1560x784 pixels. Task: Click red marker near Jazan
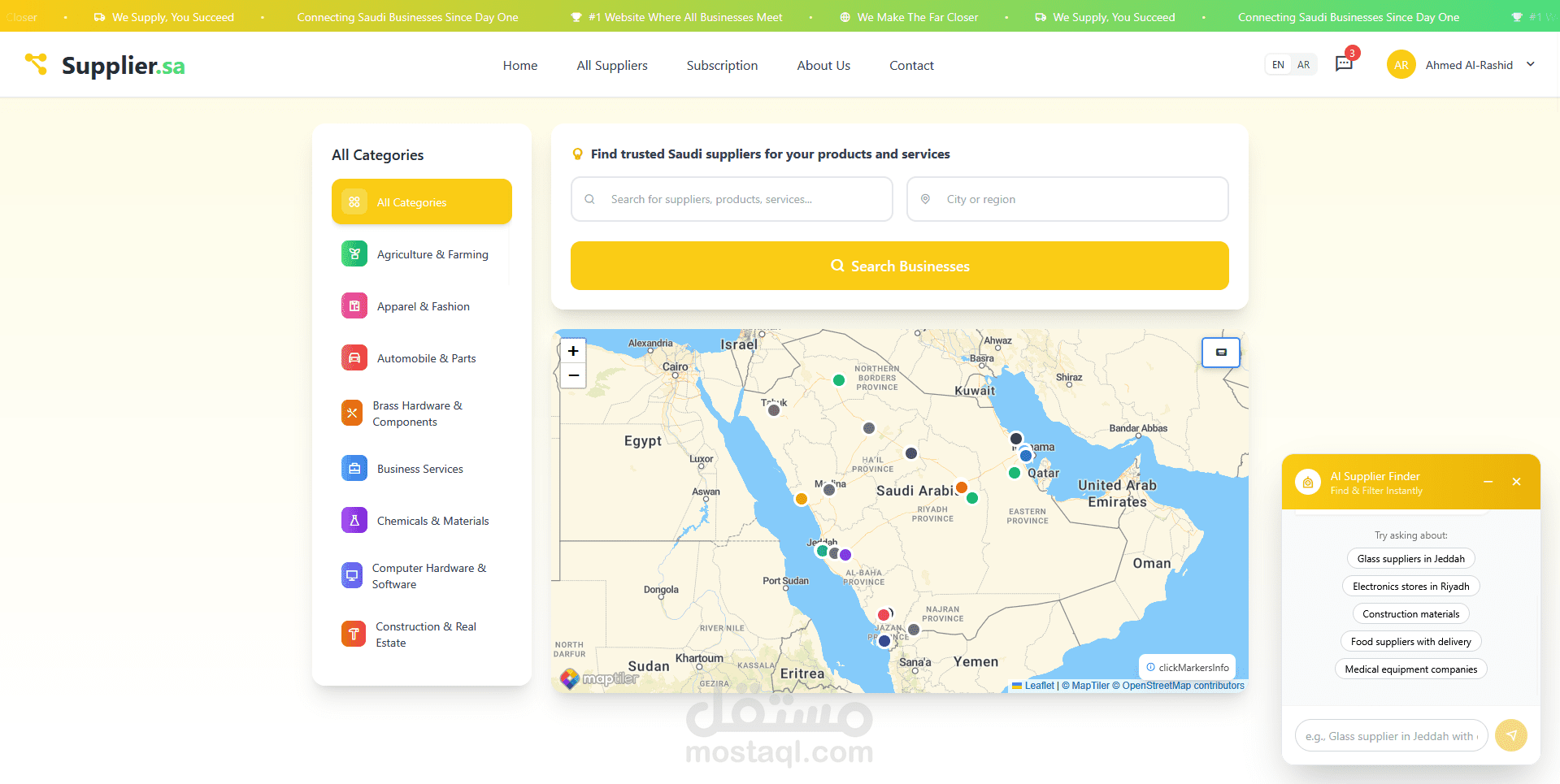[x=884, y=614]
